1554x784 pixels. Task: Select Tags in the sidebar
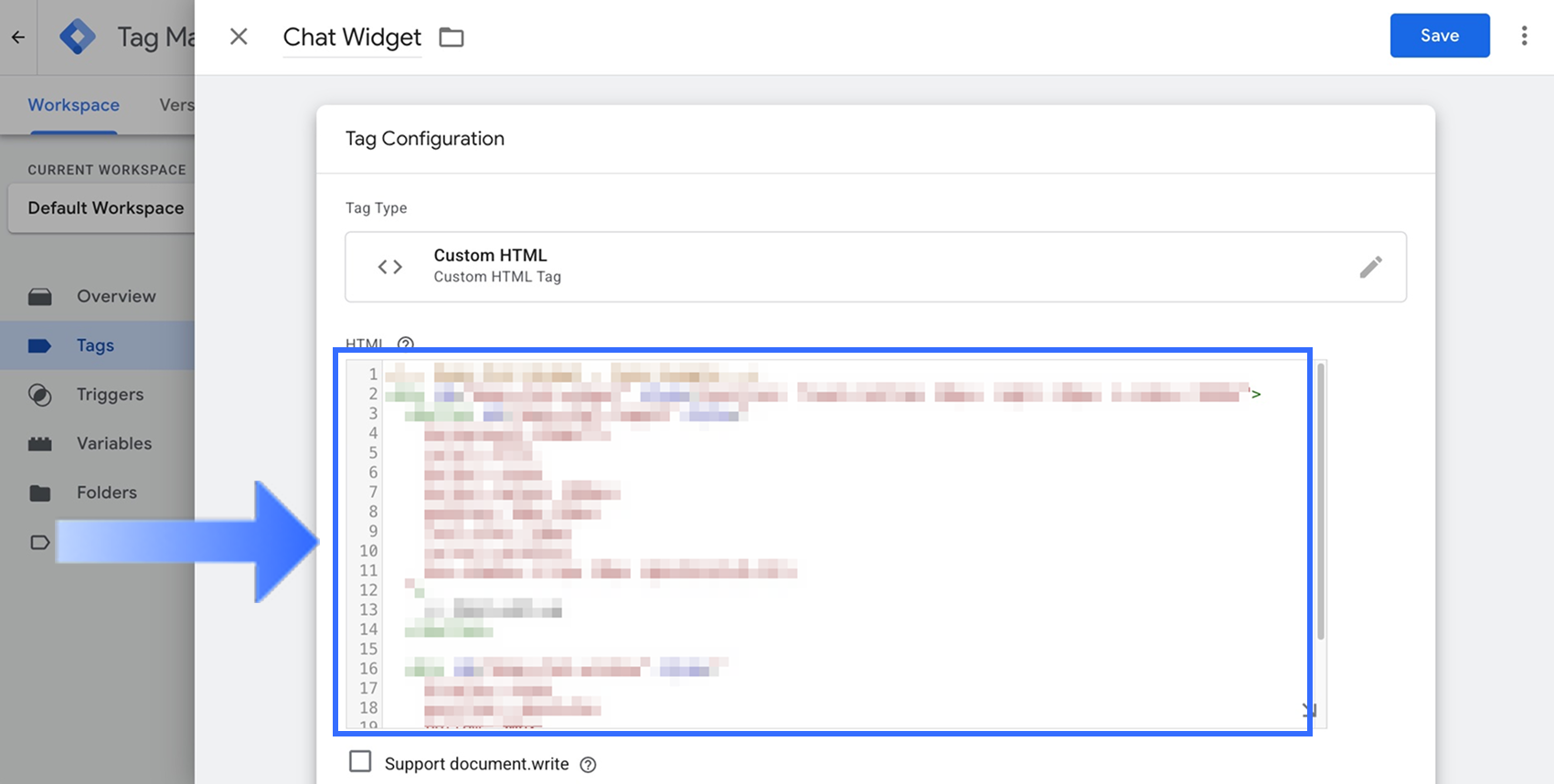click(x=95, y=345)
